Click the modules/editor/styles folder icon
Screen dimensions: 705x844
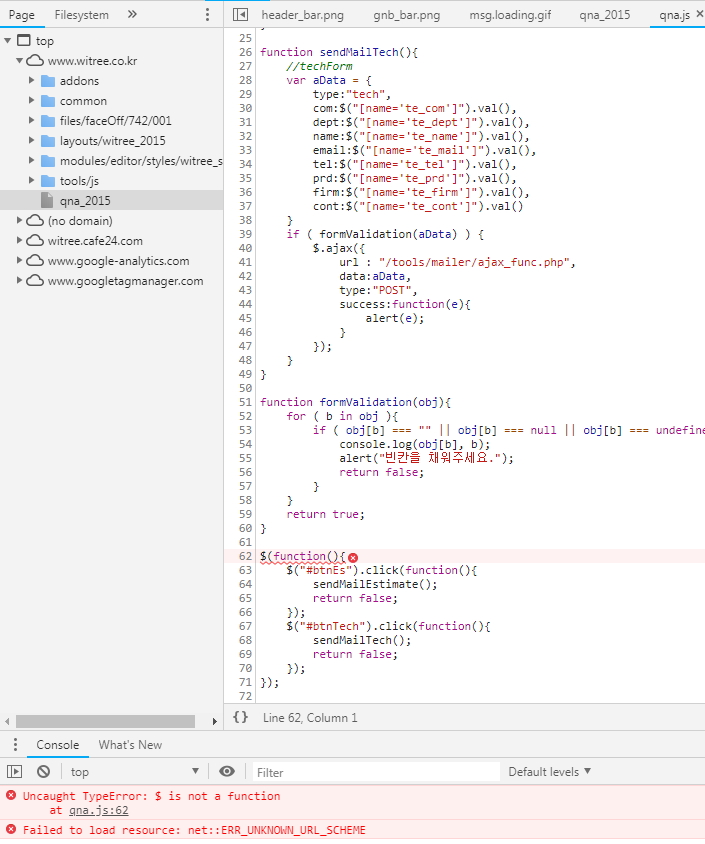(48, 160)
